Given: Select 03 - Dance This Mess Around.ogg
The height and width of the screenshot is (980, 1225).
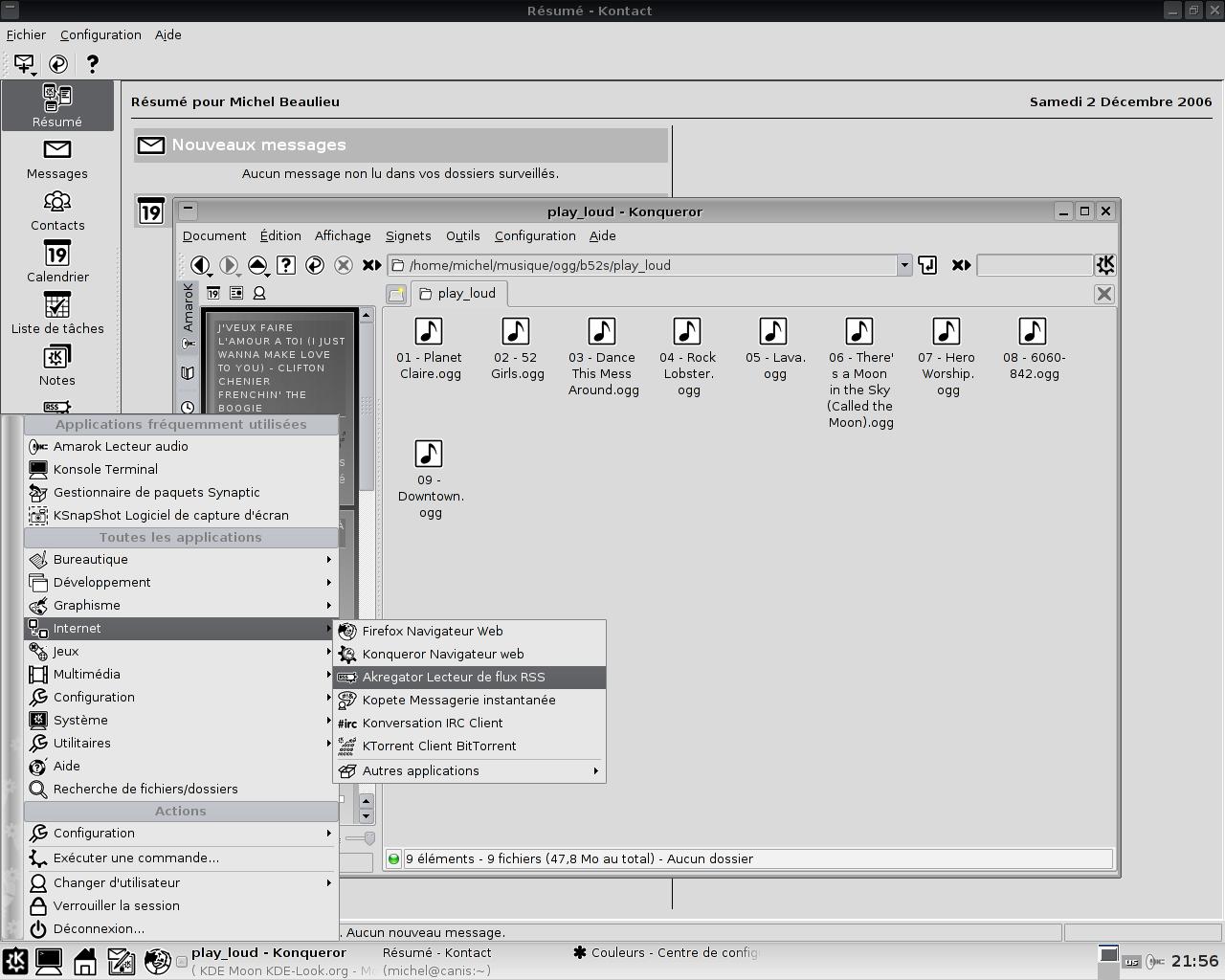Looking at the screenshot, I should (602, 357).
